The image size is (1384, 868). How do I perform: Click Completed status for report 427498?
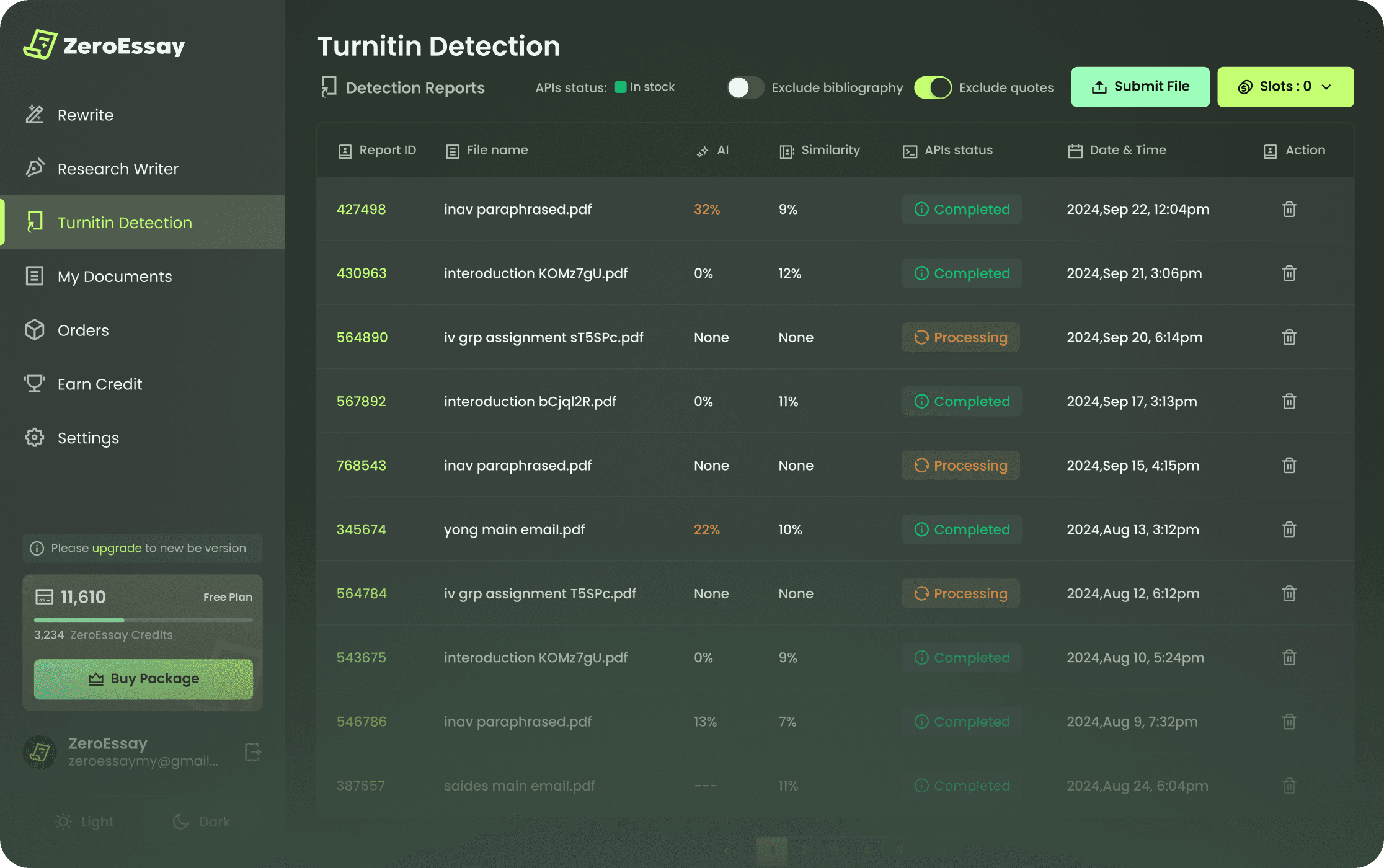pyautogui.click(x=962, y=210)
